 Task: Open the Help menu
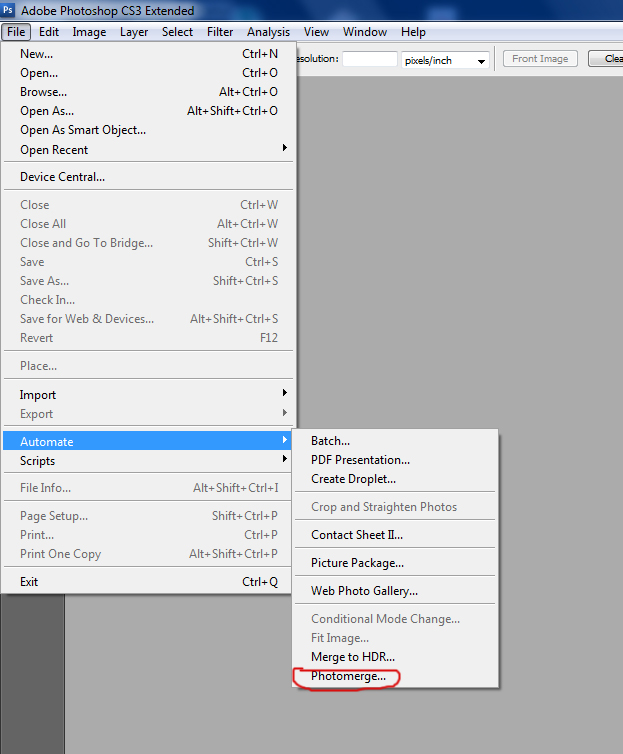(413, 32)
